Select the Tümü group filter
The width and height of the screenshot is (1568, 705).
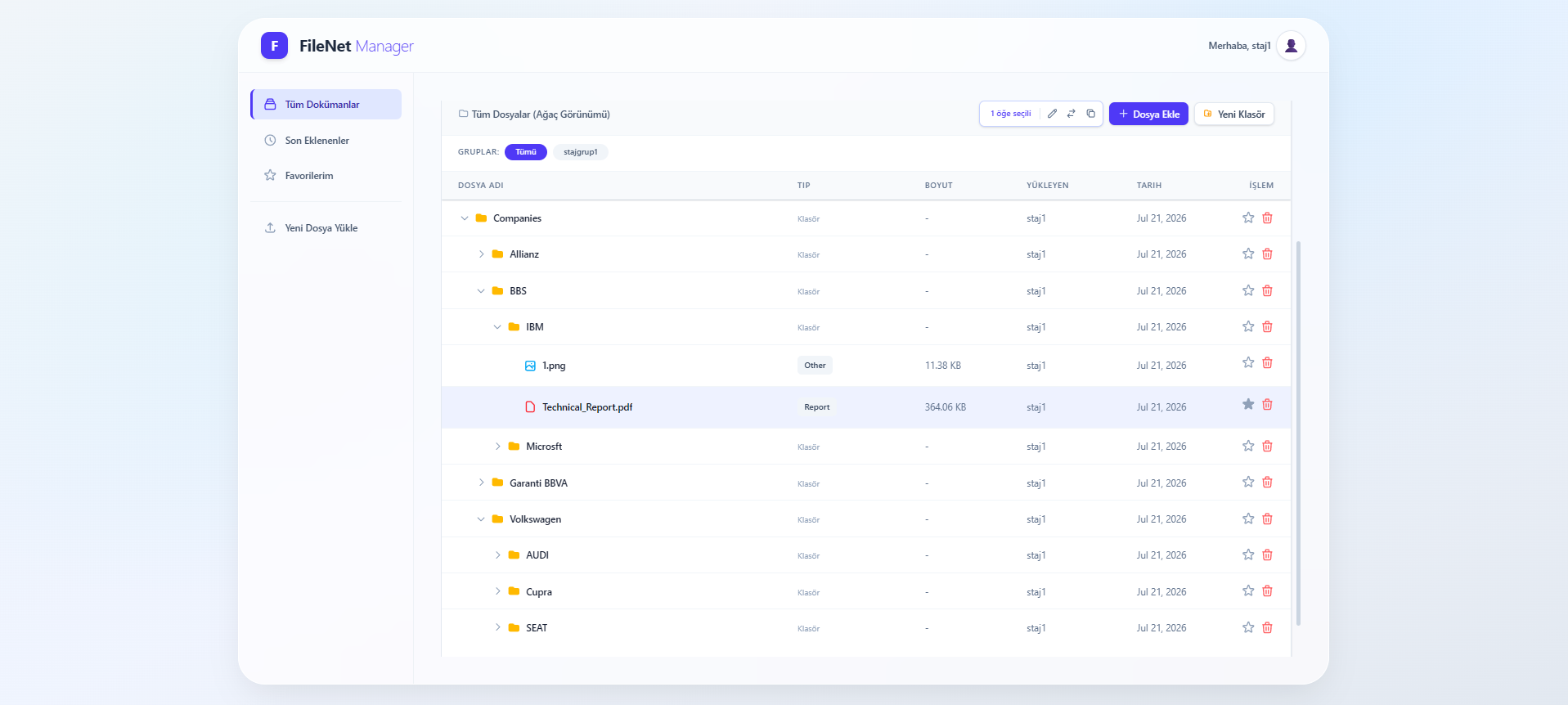pyautogui.click(x=526, y=152)
